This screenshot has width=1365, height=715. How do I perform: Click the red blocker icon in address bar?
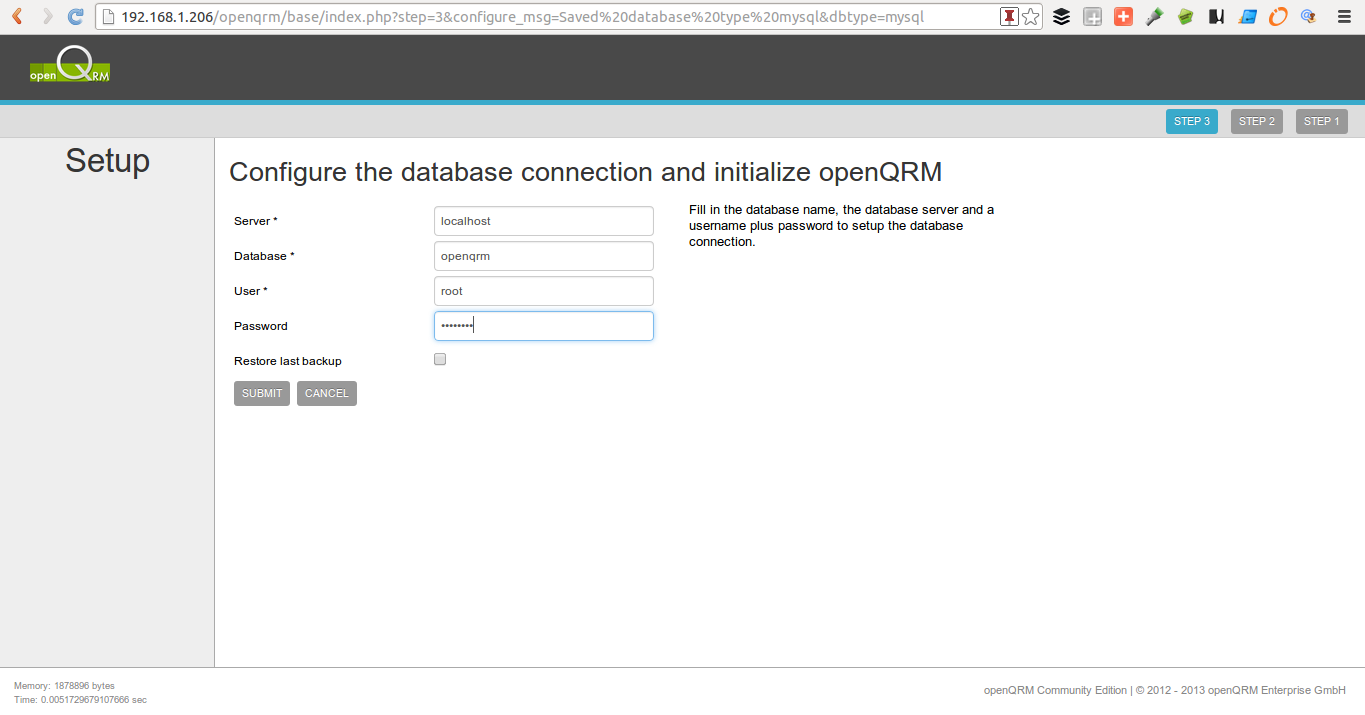pos(1008,16)
